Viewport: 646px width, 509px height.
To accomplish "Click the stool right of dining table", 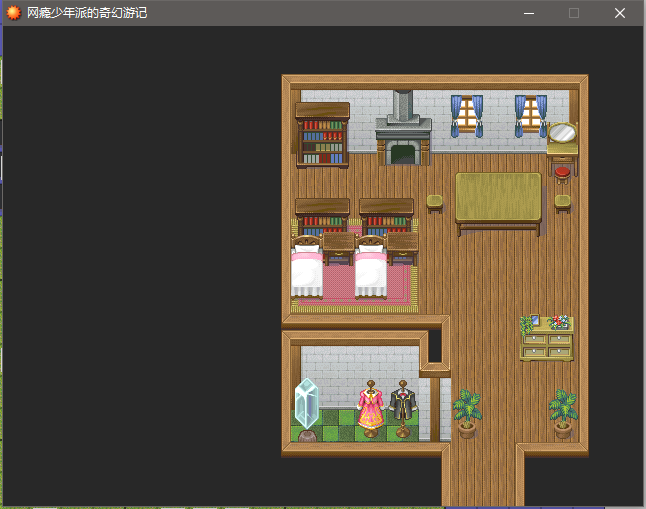I will point(562,204).
